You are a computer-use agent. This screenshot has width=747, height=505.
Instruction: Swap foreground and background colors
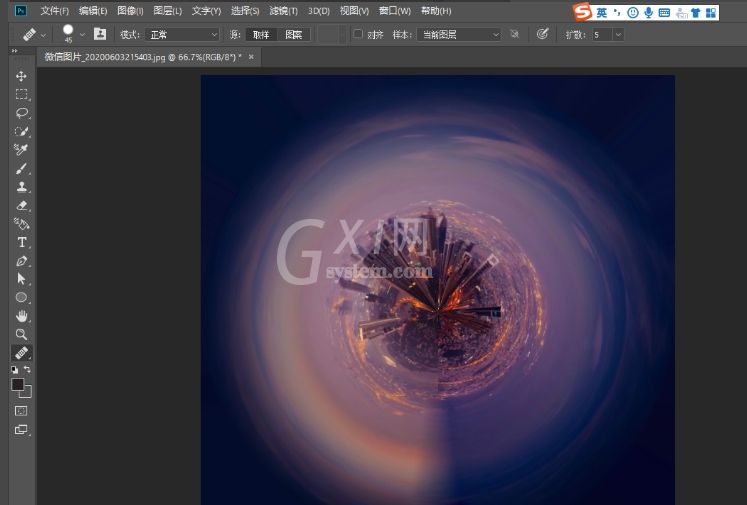tap(27, 369)
